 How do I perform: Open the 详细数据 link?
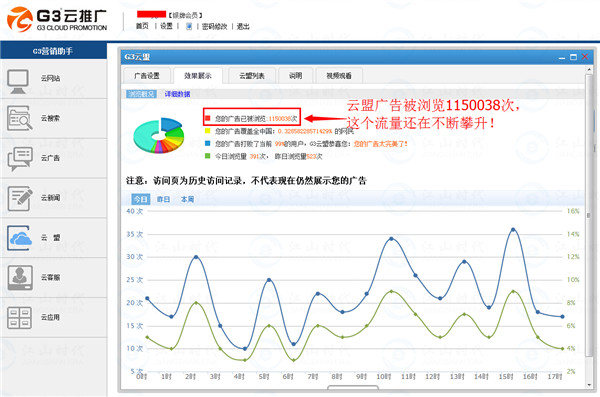coord(177,94)
